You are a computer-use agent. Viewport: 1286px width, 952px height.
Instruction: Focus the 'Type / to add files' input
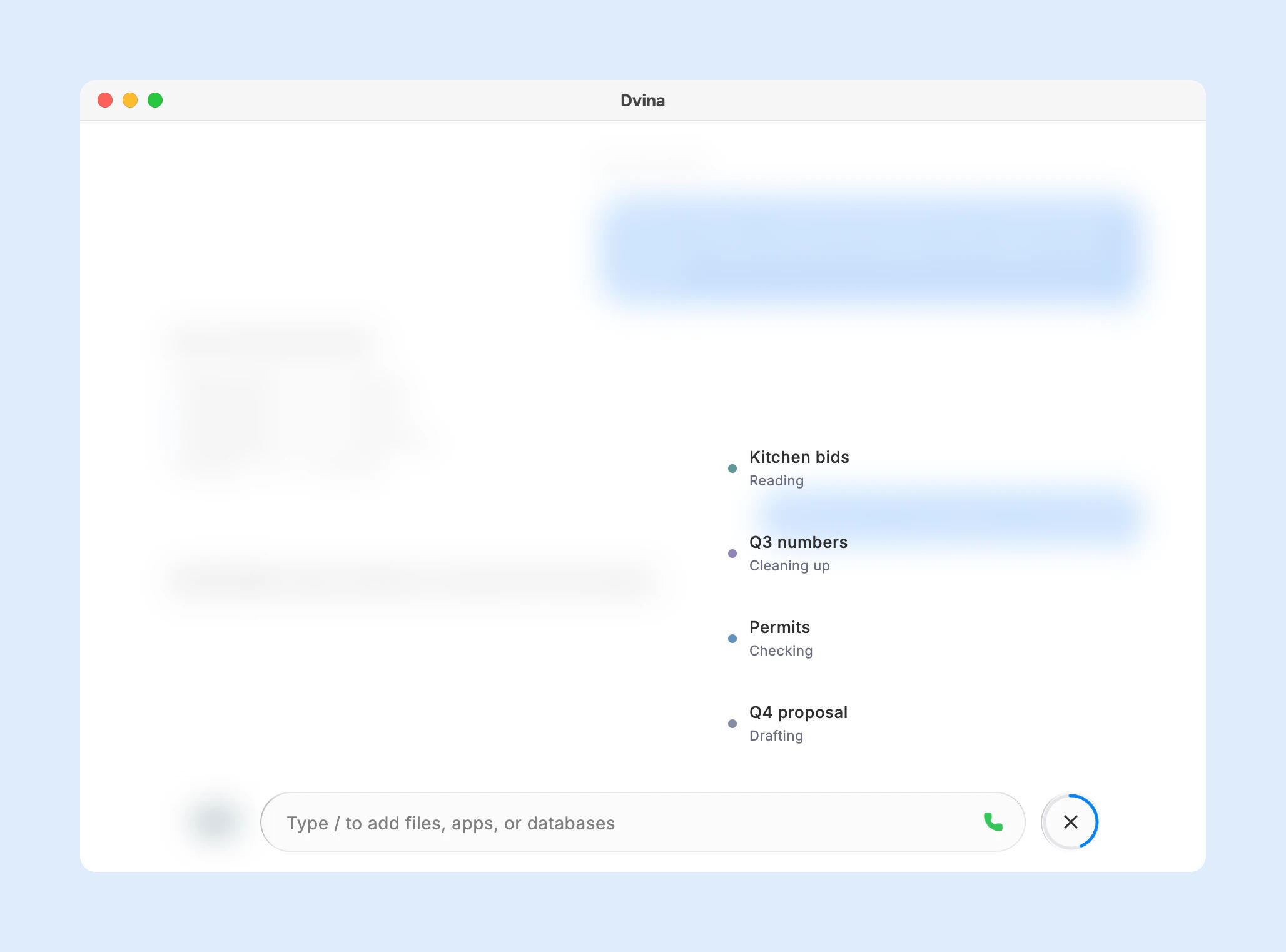click(642, 822)
